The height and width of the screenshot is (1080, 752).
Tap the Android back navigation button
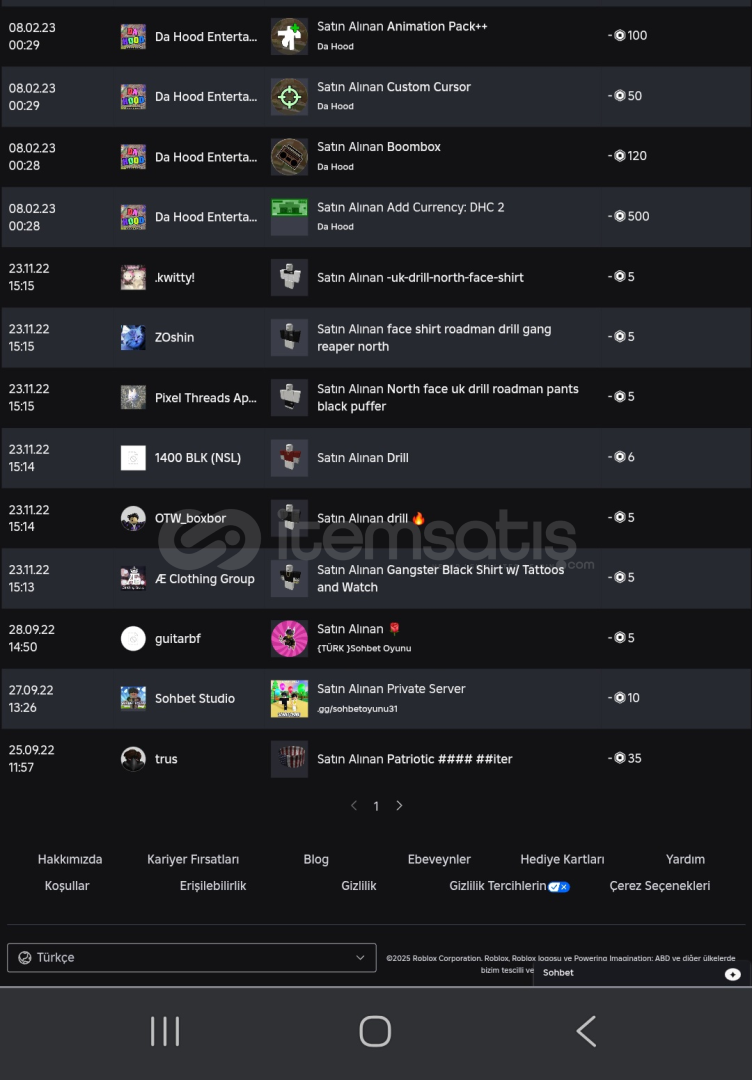click(x=586, y=1032)
